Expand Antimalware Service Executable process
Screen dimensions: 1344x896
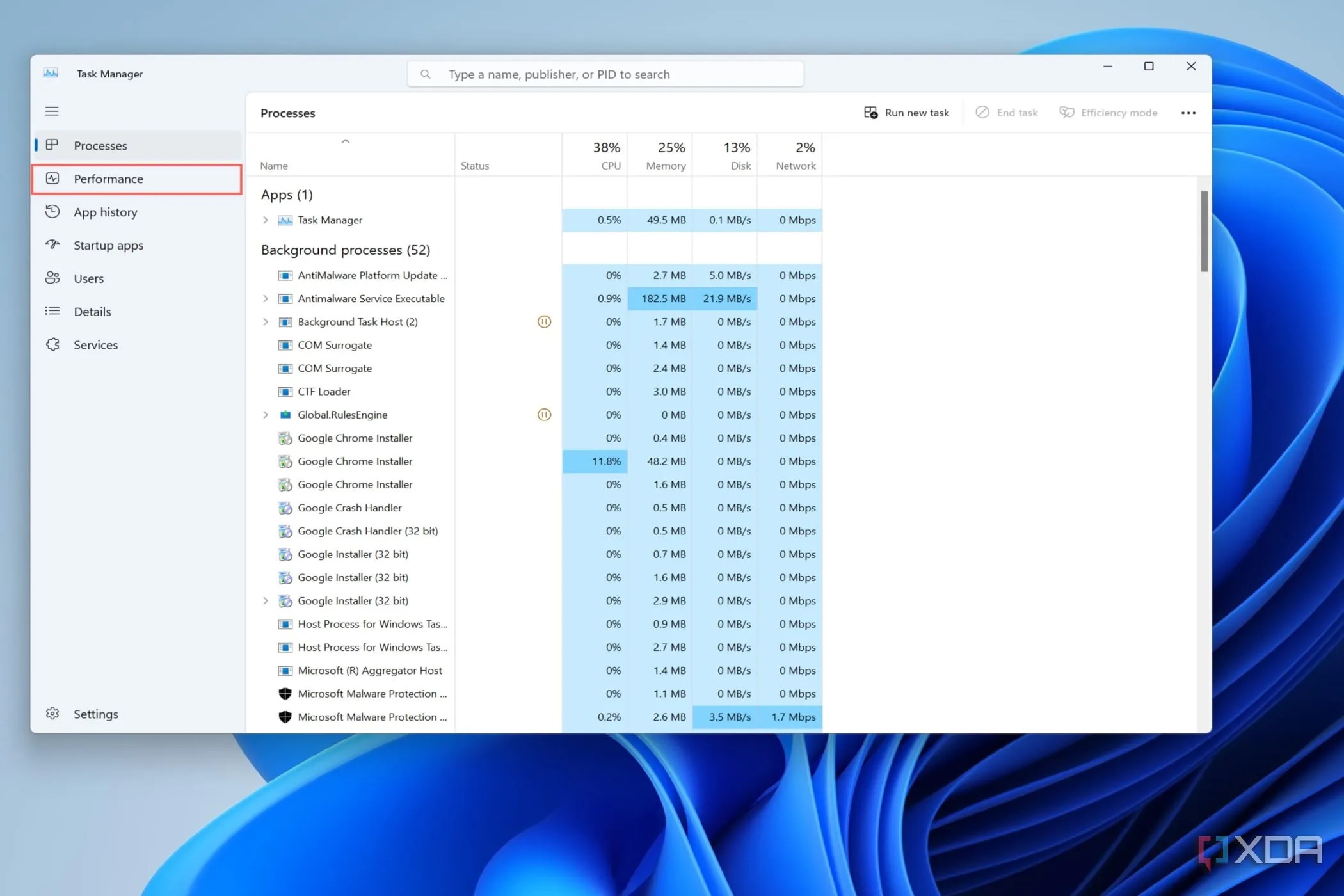pyautogui.click(x=266, y=299)
